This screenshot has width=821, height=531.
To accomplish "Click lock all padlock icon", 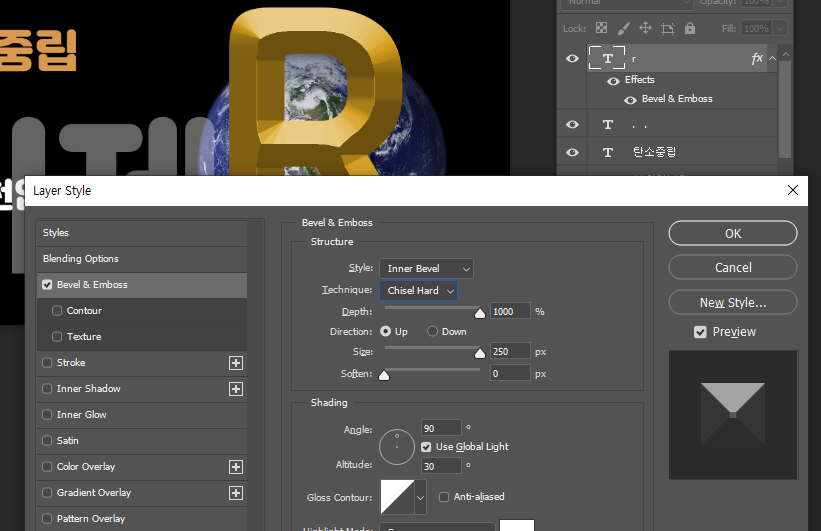I will tap(690, 28).
